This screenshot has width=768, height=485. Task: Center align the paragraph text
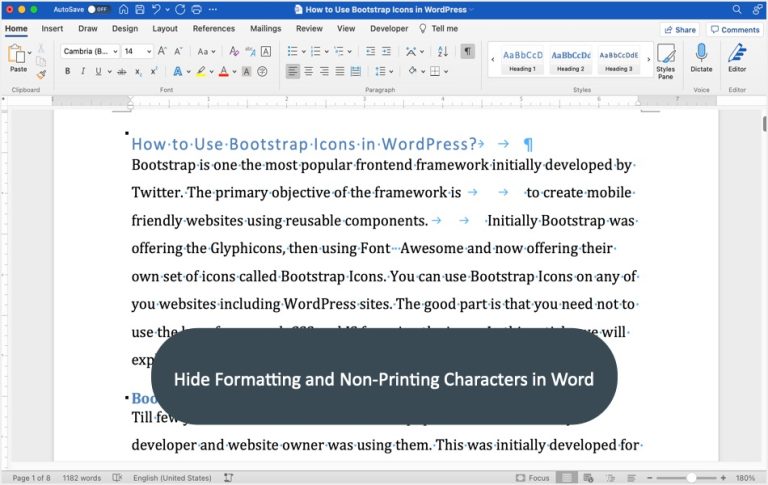point(309,72)
